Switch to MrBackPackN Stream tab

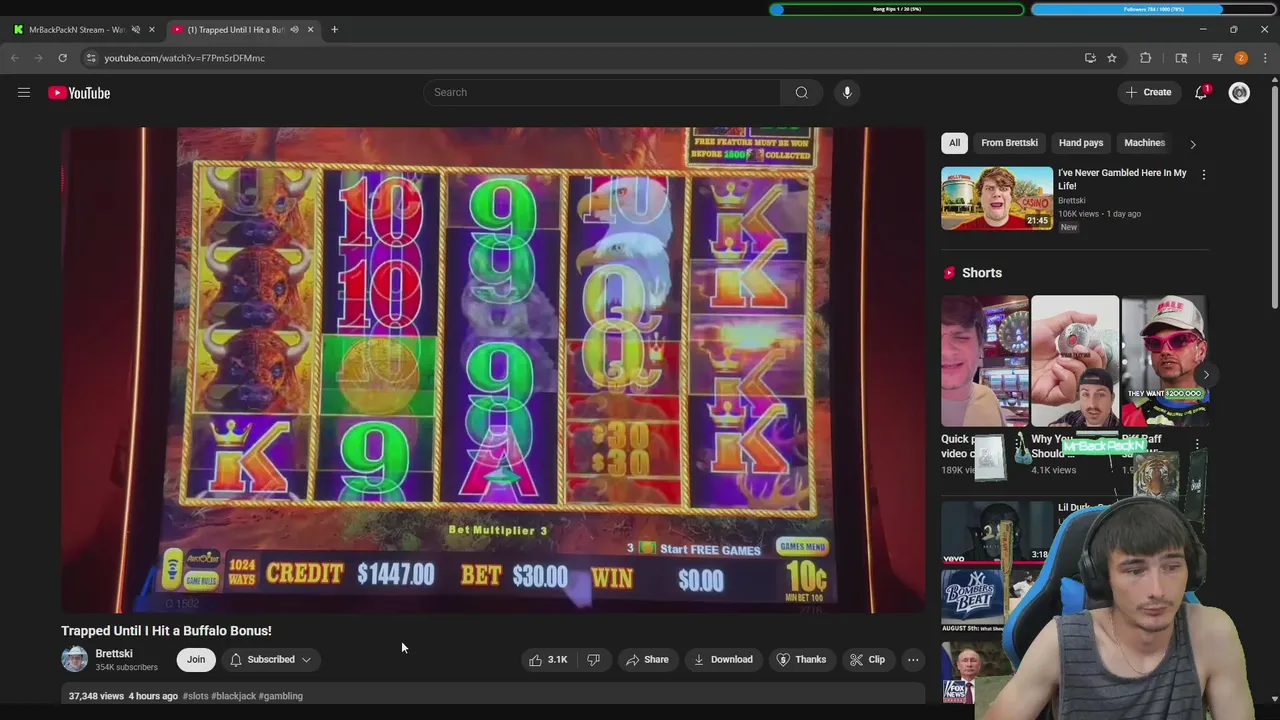click(x=76, y=29)
